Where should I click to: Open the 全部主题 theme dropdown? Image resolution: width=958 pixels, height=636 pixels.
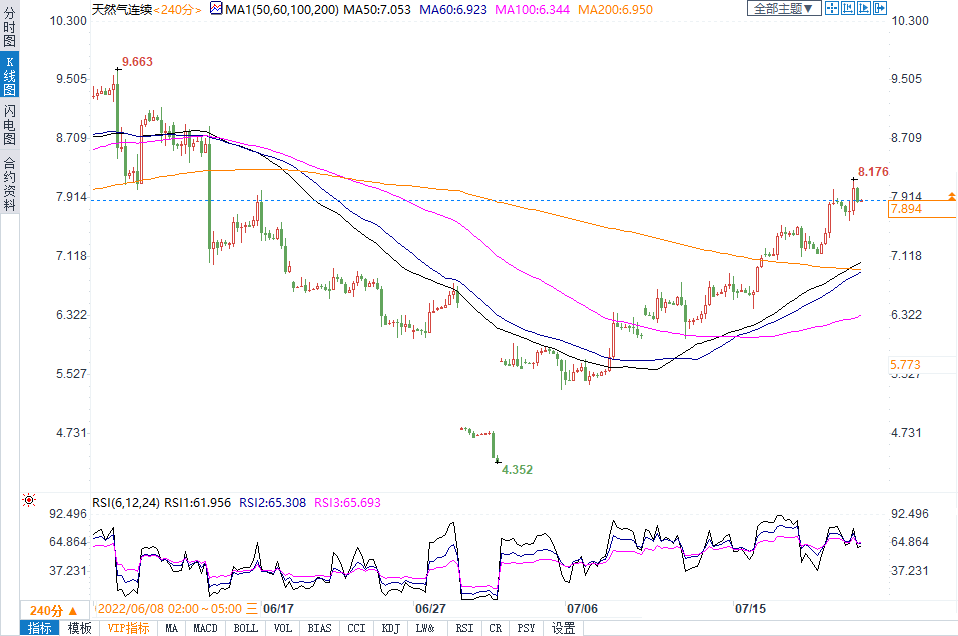783,8
